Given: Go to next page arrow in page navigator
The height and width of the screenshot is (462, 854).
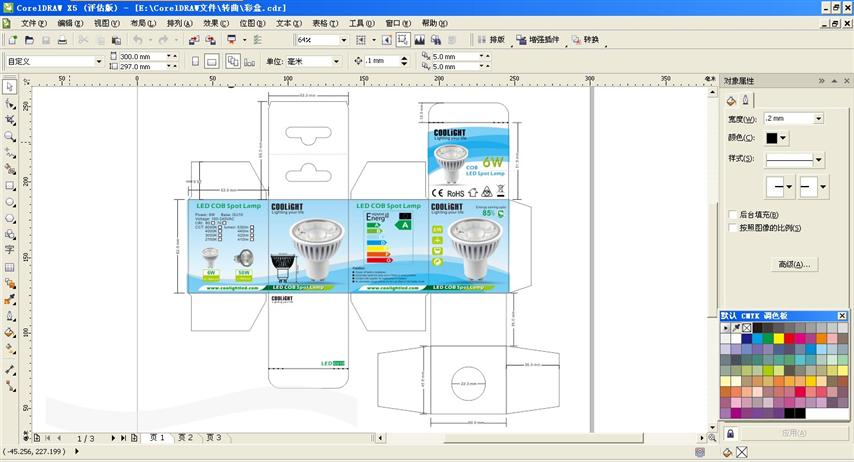Looking at the screenshot, I should tap(113, 438).
